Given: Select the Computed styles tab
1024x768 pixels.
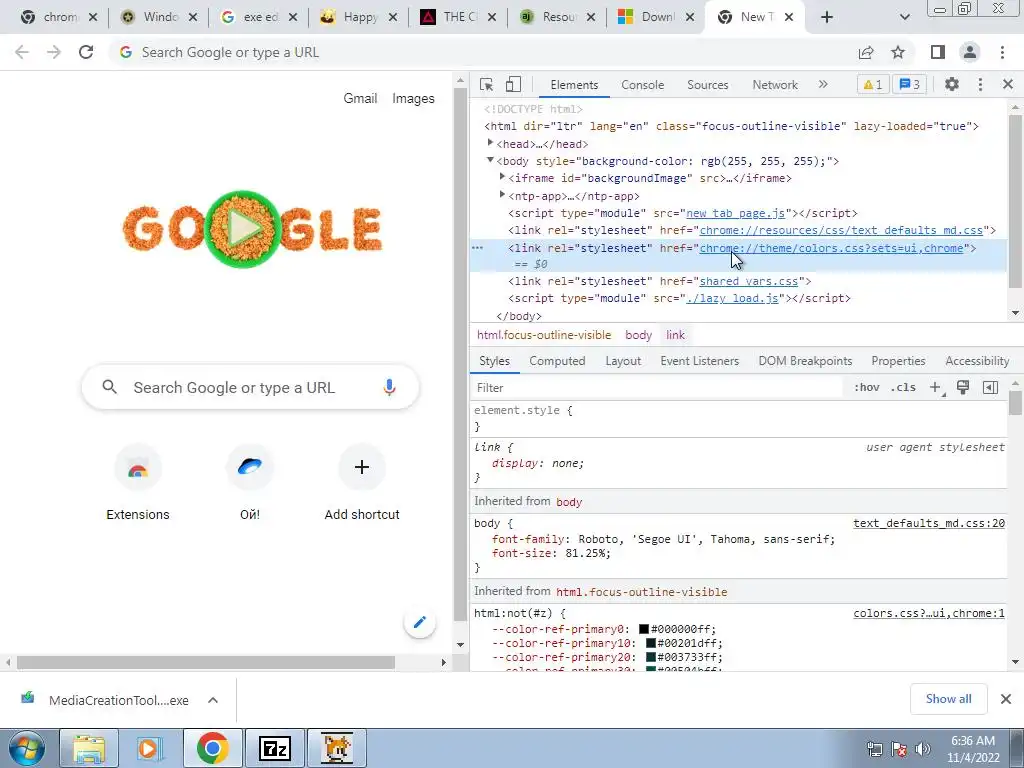Looking at the screenshot, I should click(557, 361).
